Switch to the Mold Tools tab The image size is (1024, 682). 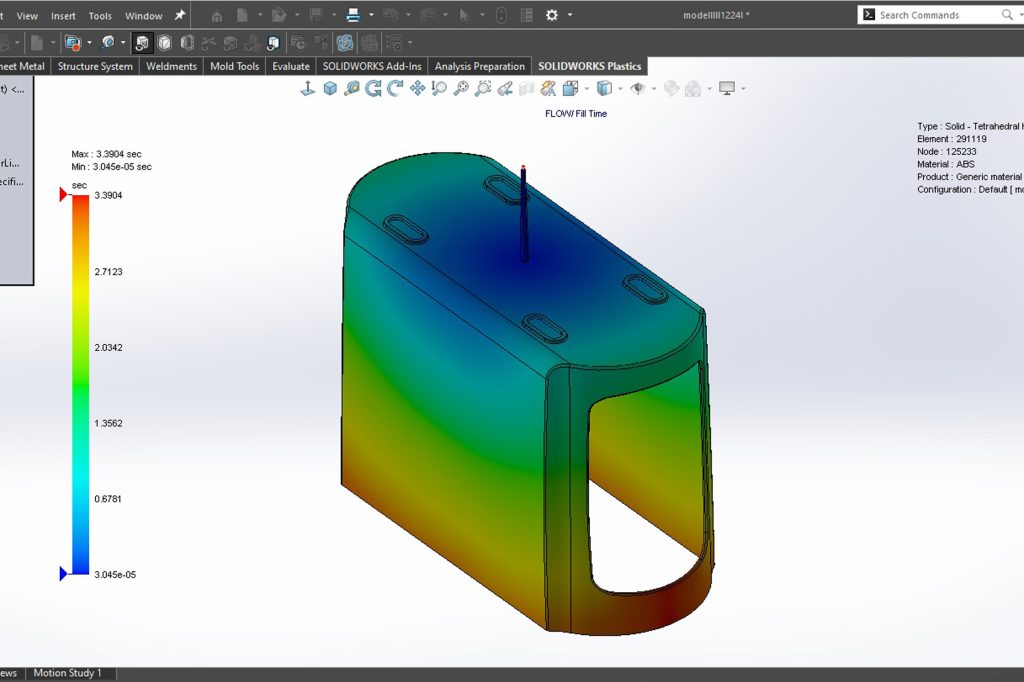[x=234, y=66]
